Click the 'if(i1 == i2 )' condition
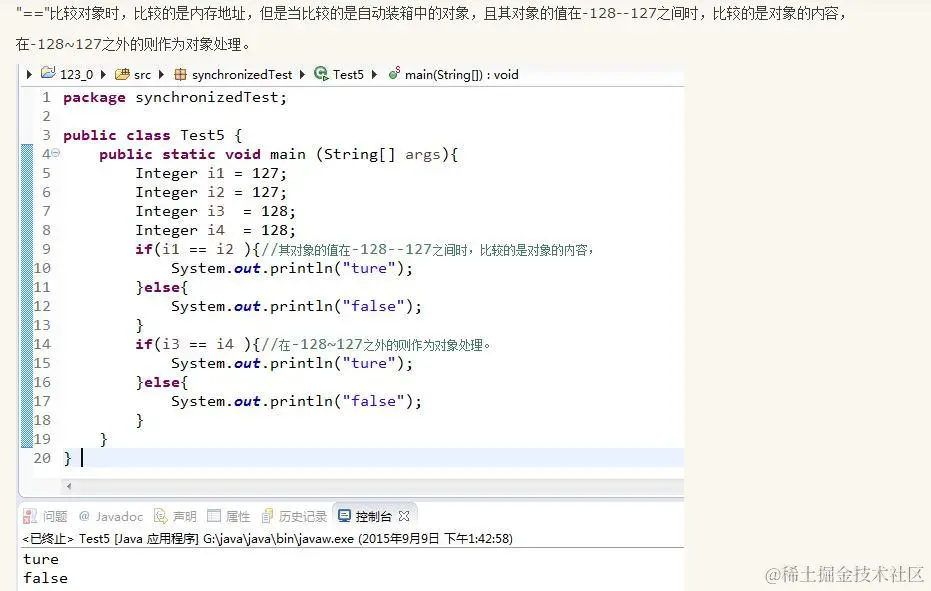 tap(193, 249)
